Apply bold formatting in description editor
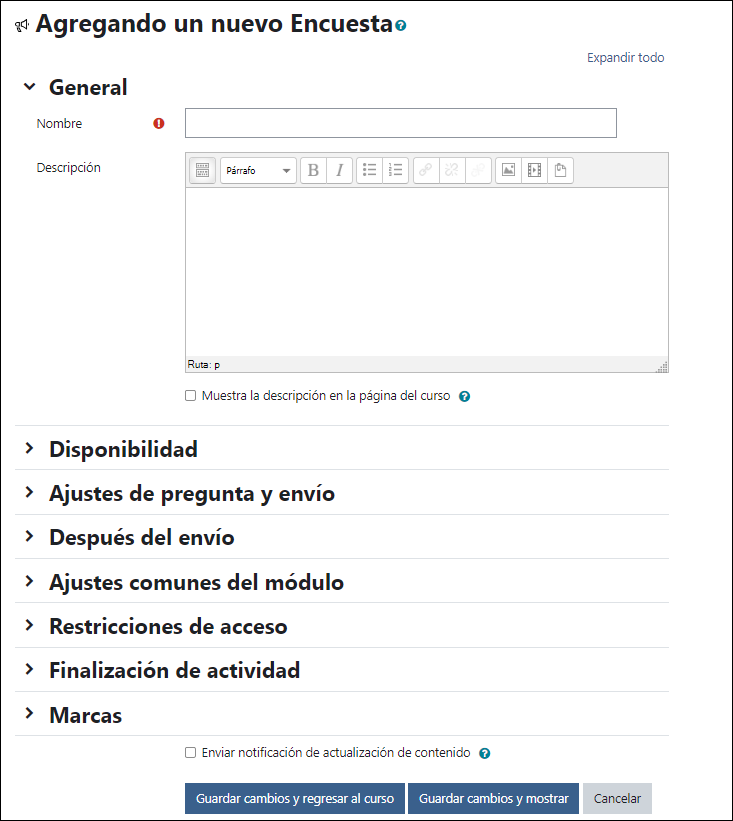733x821 pixels. click(313, 170)
